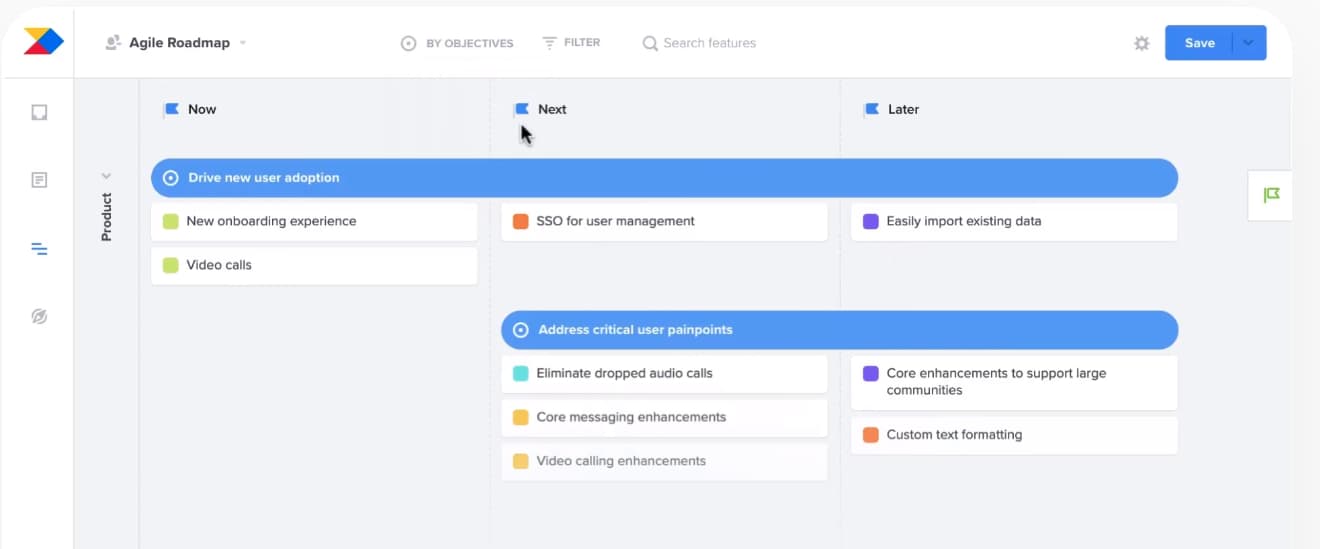Click the green flag milestones icon

pyautogui.click(x=1271, y=195)
